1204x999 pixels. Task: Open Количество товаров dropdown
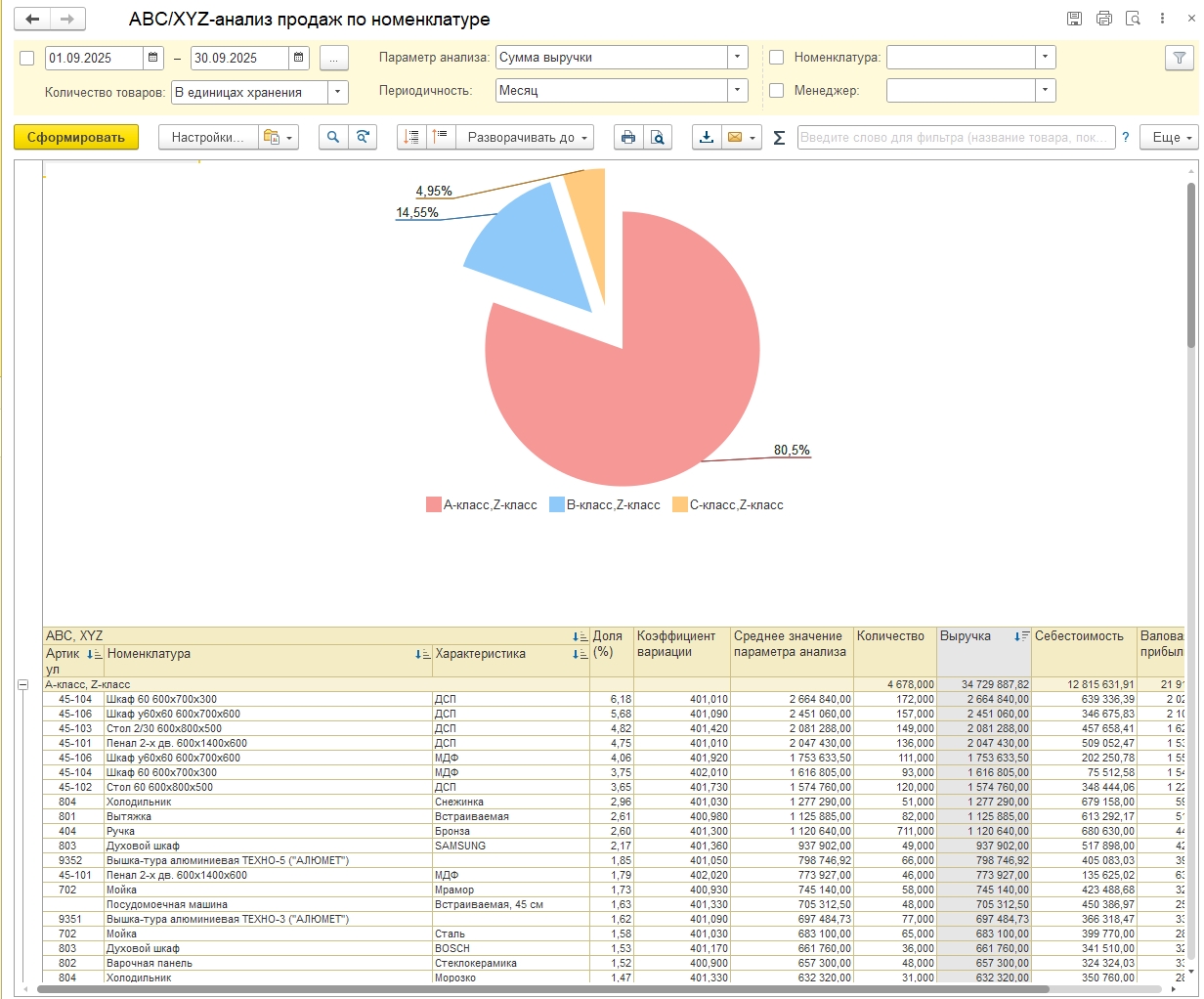[338, 93]
